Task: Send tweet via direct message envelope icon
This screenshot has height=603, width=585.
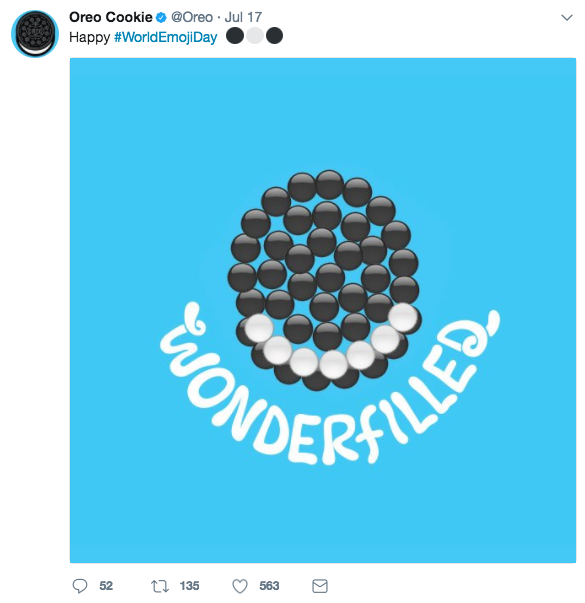Action: point(320,586)
